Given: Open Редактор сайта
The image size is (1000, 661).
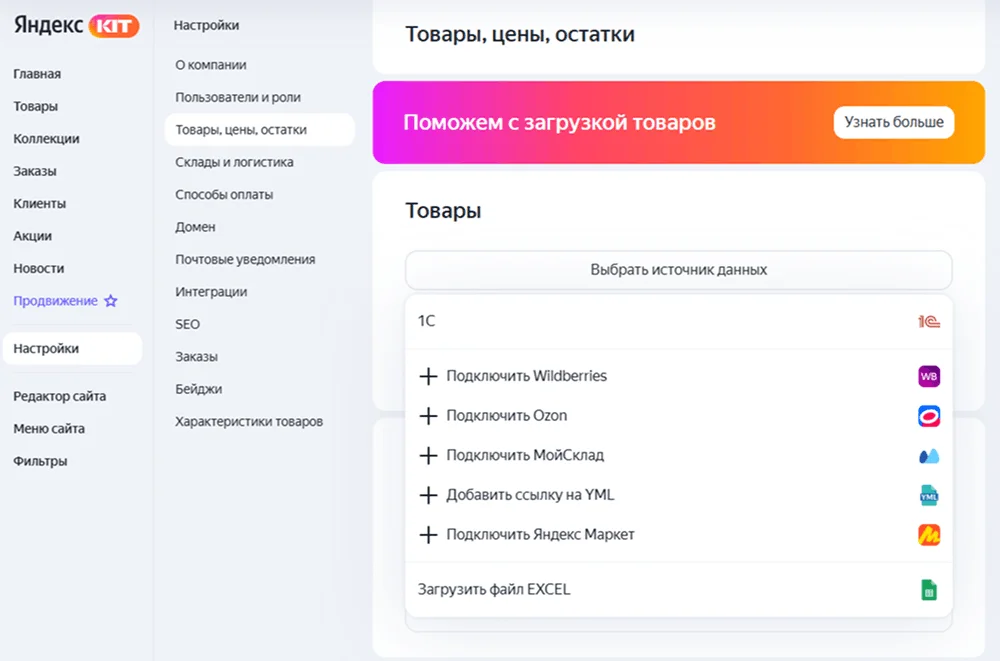Looking at the screenshot, I should click(60, 396).
